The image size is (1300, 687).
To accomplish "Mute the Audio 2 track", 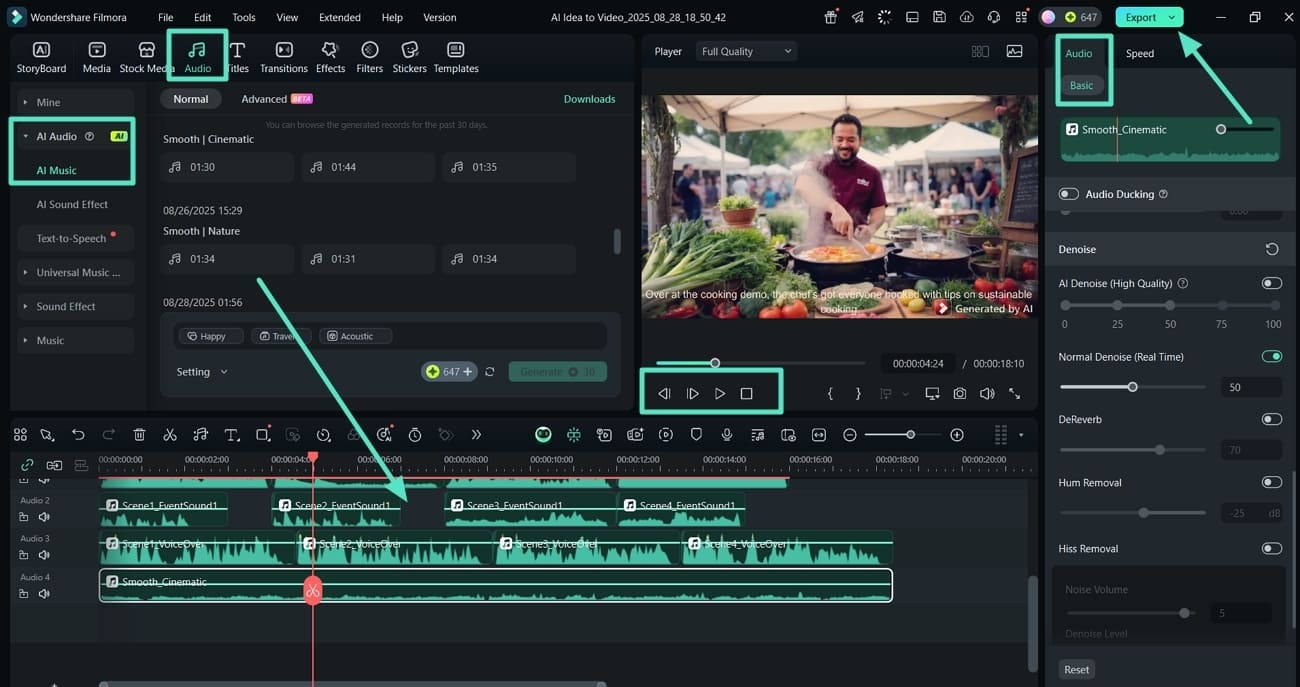I will click(x=44, y=517).
